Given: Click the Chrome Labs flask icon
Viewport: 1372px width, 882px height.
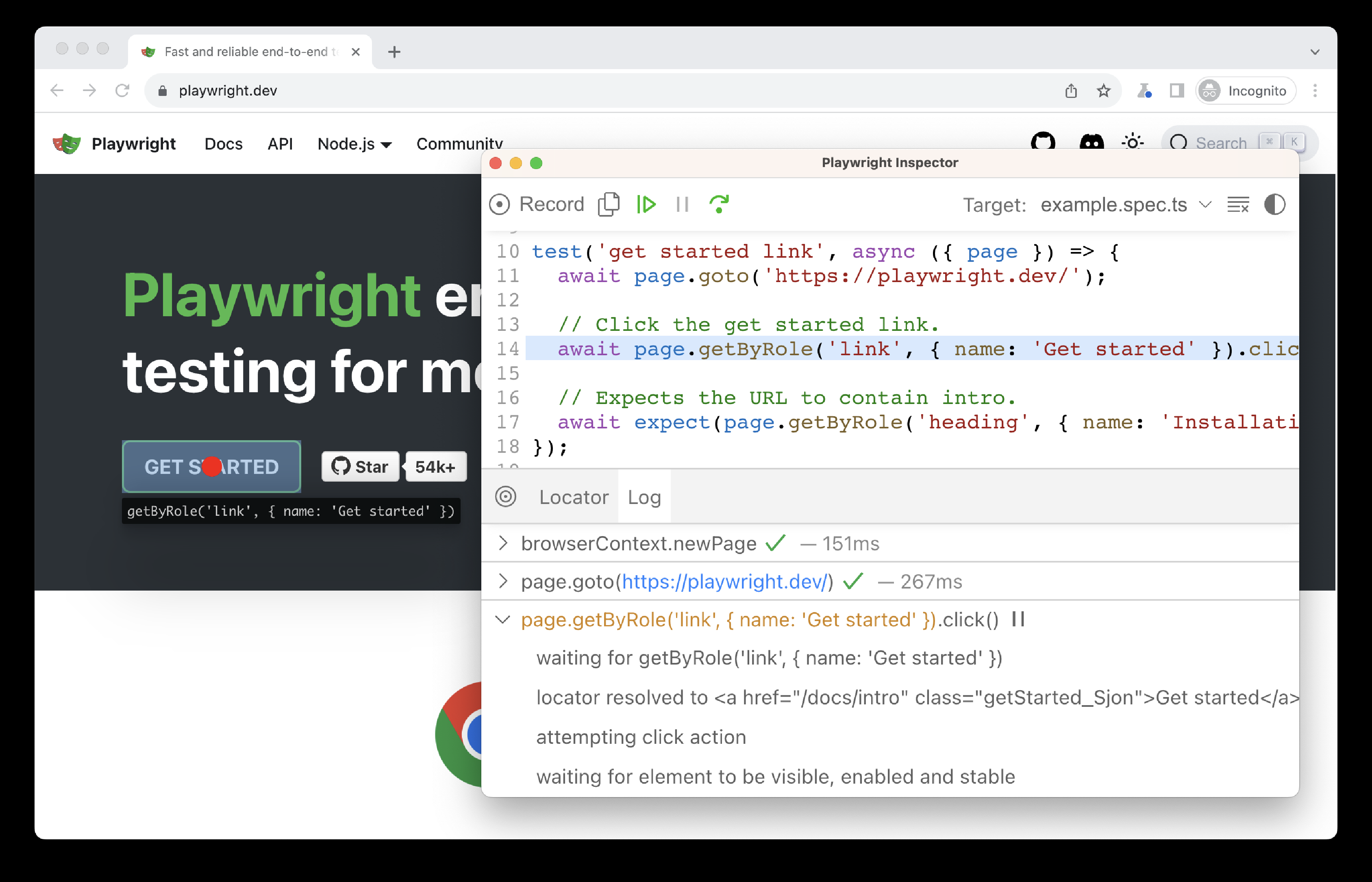Looking at the screenshot, I should tap(1144, 91).
